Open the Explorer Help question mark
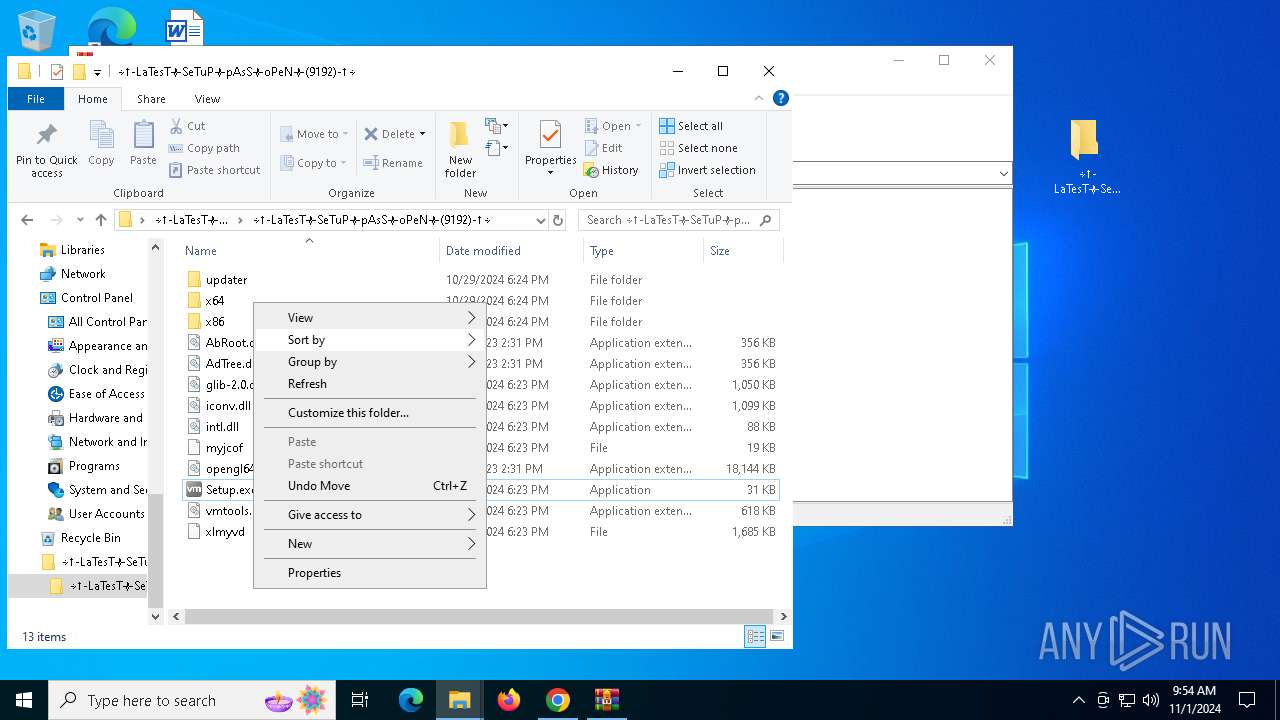 pyautogui.click(x=781, y=98)
